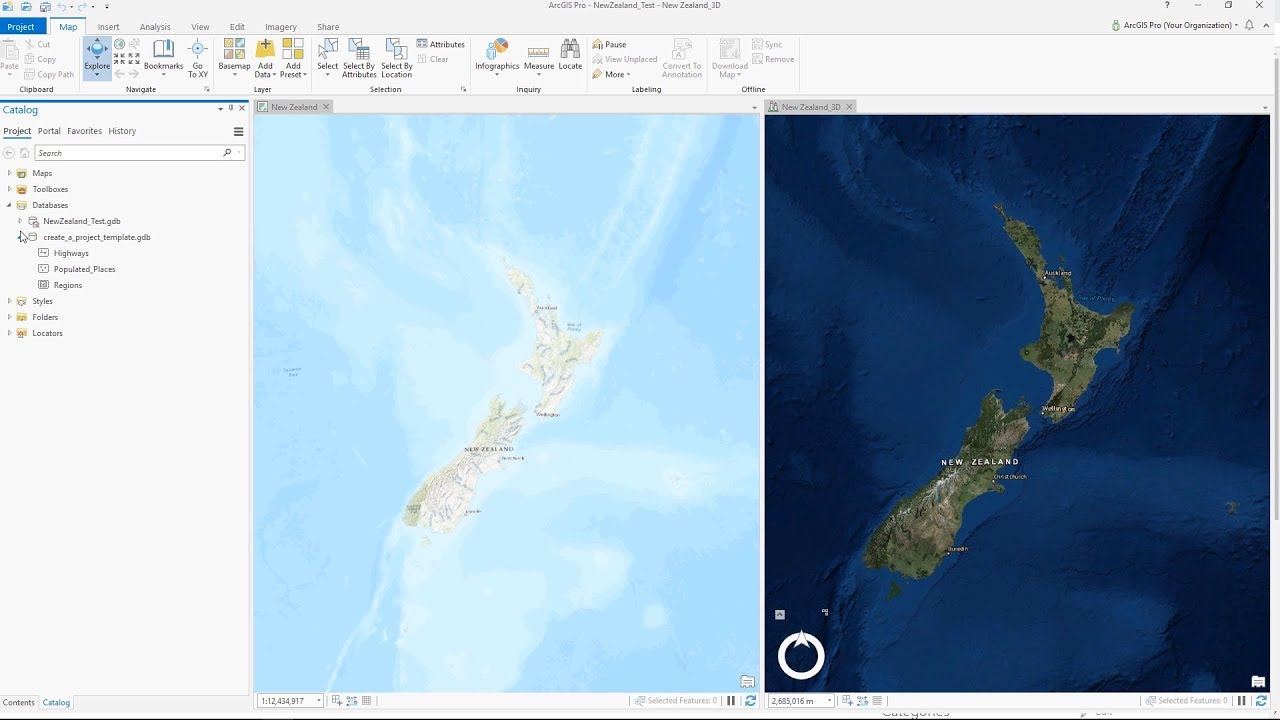
Task: Switch to the Analysis ribbon tab
Action: tap(155, 27)
